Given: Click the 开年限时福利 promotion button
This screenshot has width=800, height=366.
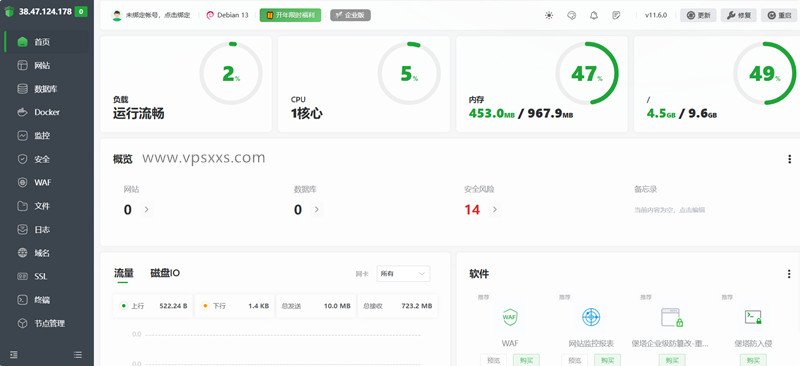Looking at the screenshot, I should click(x=290, y=15).
